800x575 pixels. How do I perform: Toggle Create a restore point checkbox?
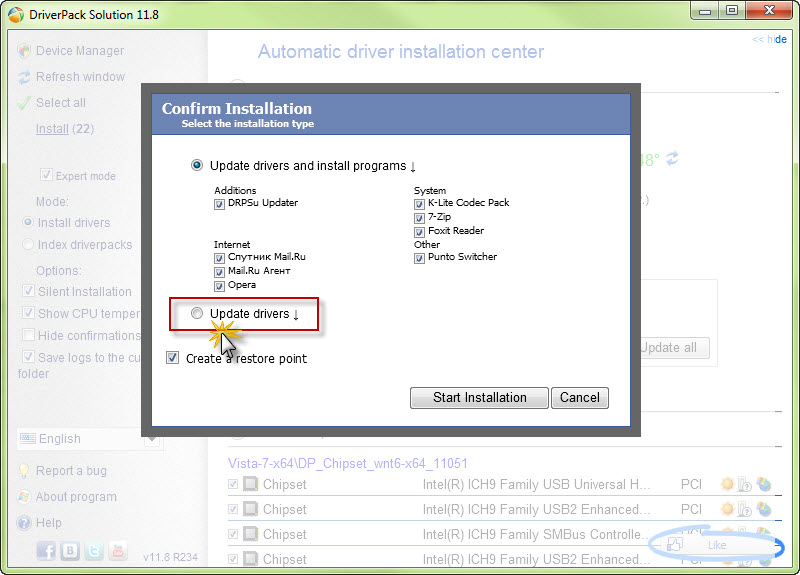pos(172,358)
